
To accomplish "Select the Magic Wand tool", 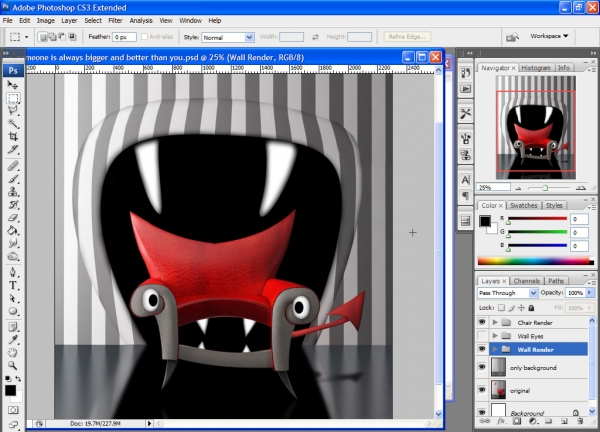I will point(13,124).
